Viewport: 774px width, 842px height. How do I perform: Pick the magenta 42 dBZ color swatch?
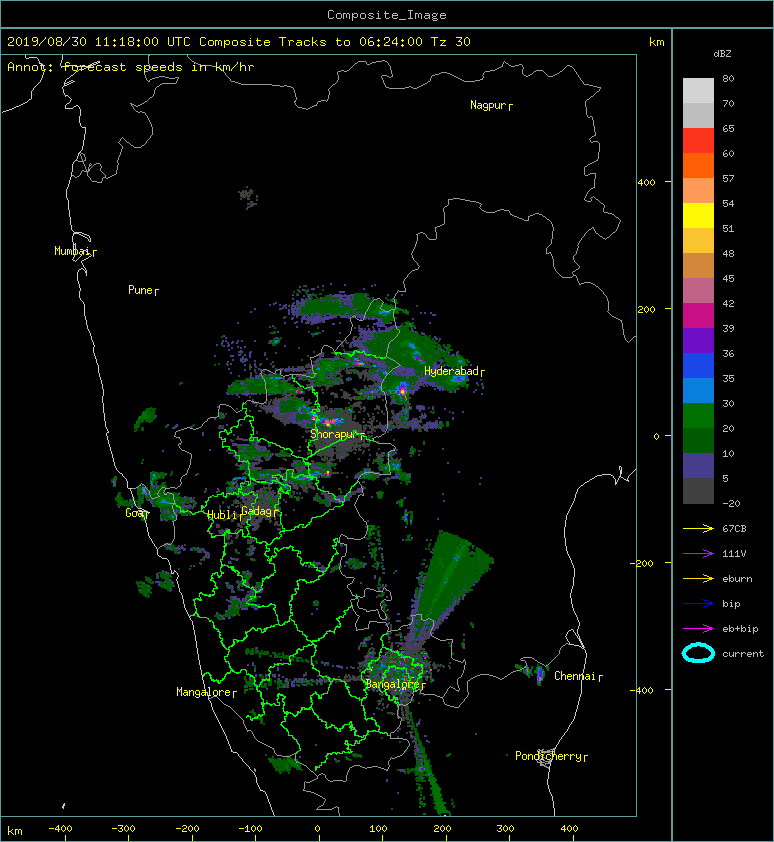(x=698, y=315)
